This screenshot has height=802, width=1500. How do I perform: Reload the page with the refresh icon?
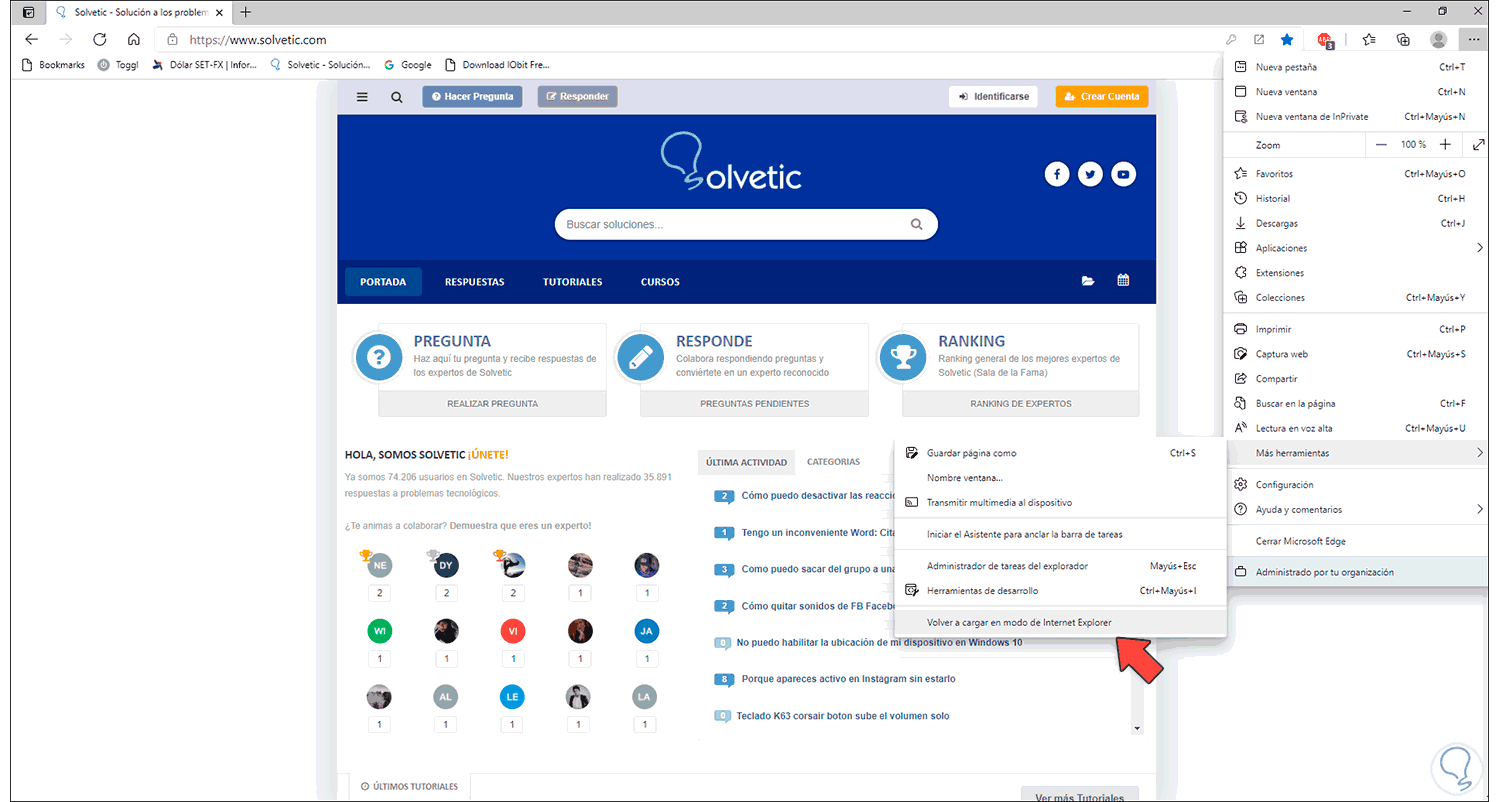[99, 40]
